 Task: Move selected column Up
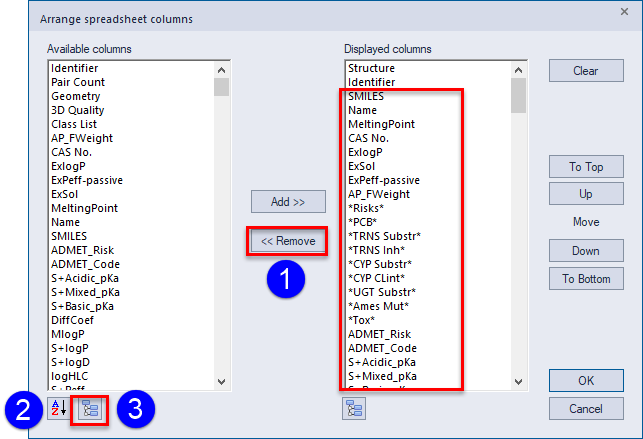coord(586,193)
